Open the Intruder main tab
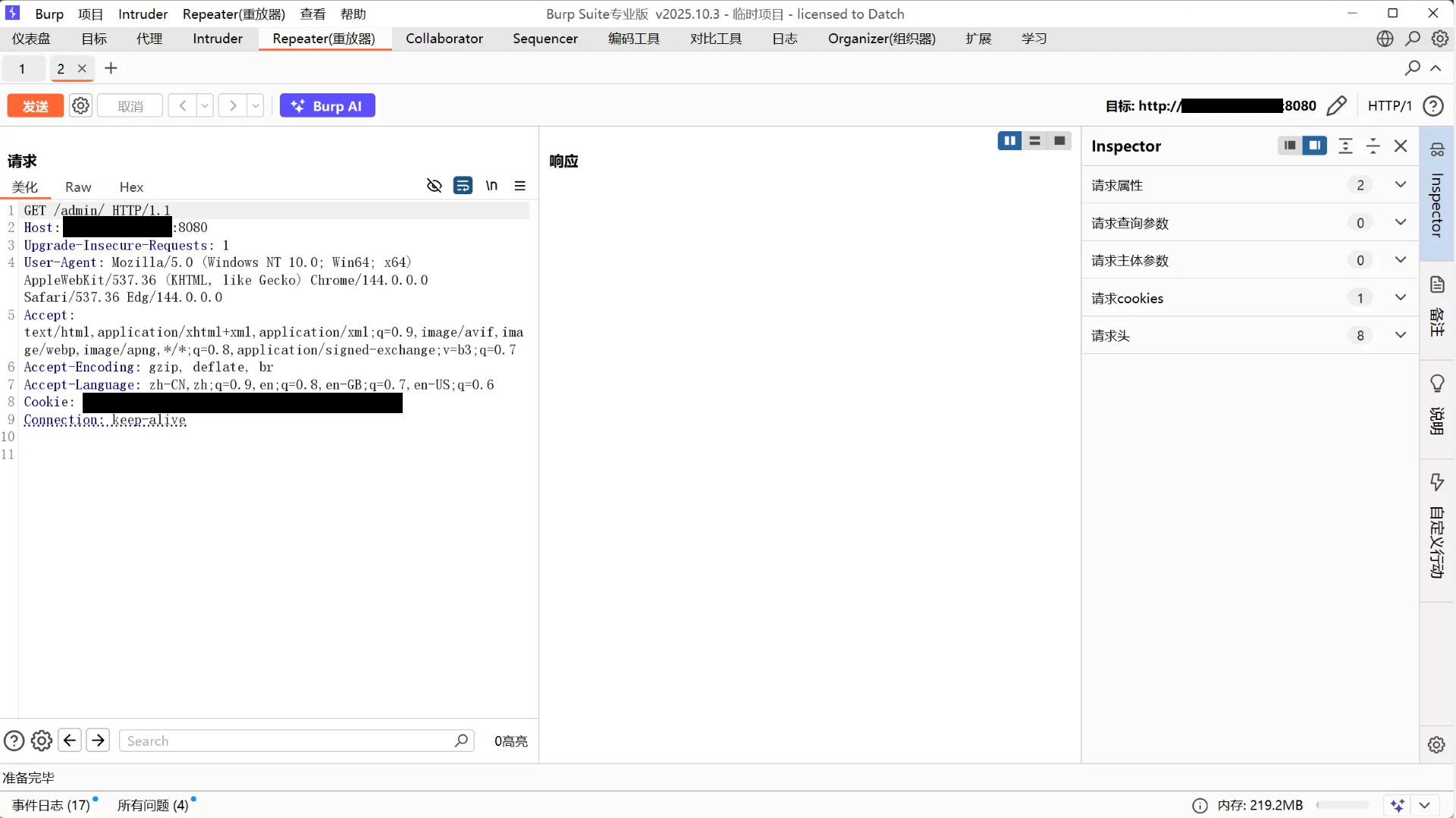The height and width of the screenshot is (818, 1456). (x=218, y=39)
